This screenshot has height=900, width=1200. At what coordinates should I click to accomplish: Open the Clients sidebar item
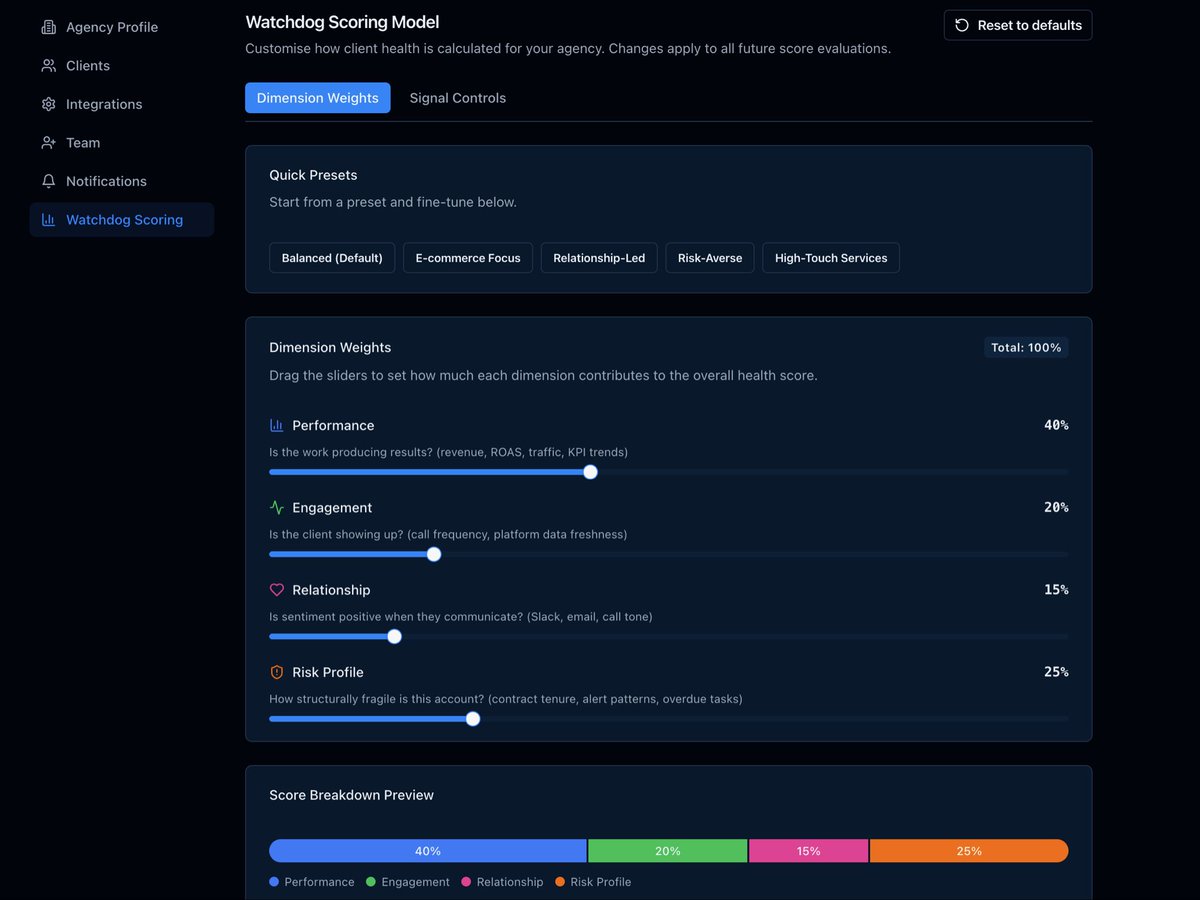122,66
